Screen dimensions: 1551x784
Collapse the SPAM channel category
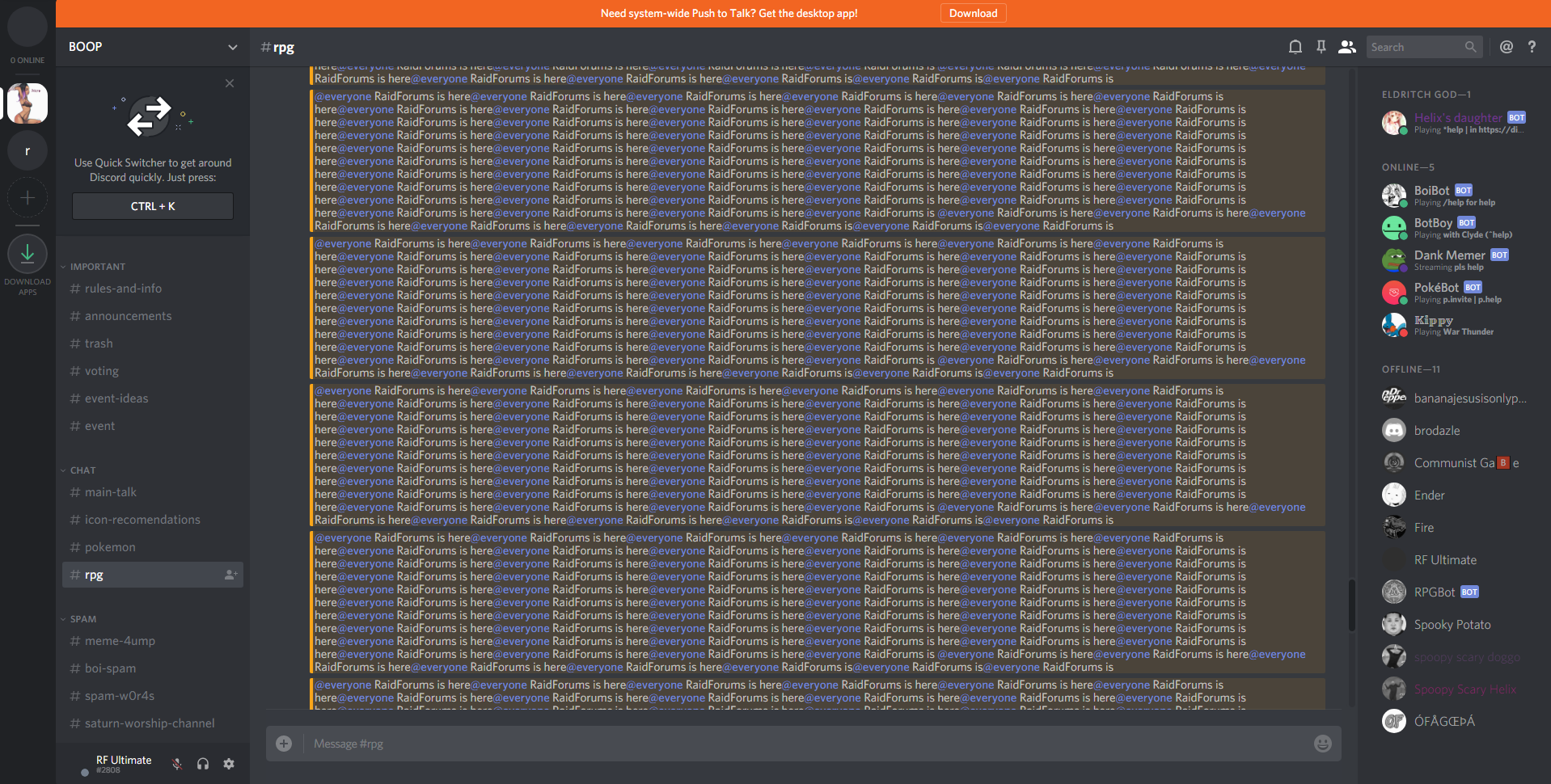pyautogui.click(x=78, y=619)
